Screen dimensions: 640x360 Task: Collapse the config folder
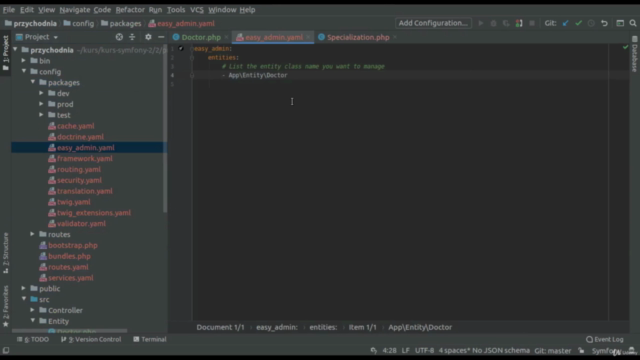pos(24,71)
